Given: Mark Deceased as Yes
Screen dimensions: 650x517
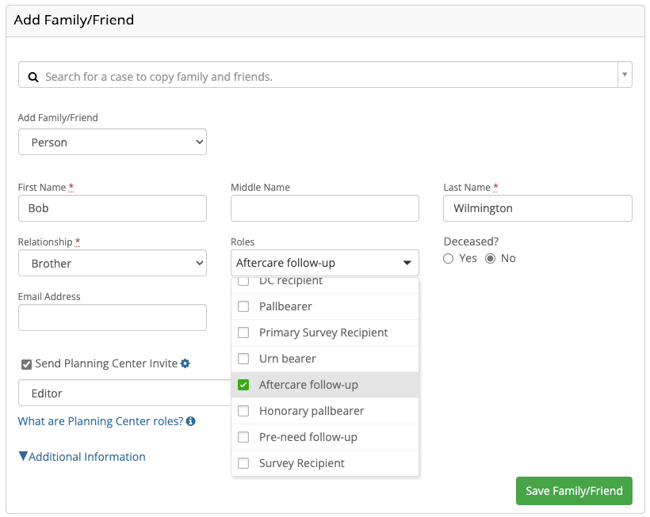Looking at the screenshot, I should click(448, 259).
